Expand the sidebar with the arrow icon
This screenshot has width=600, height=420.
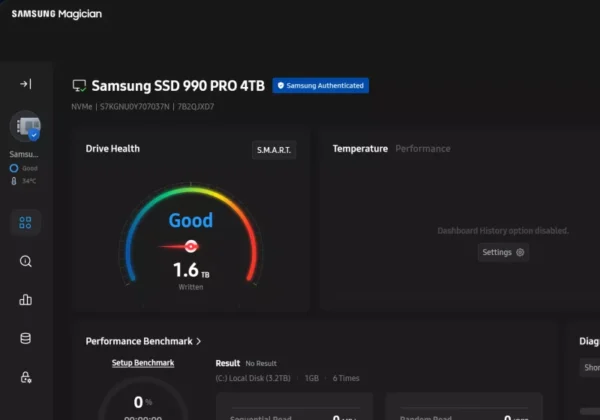26,84
